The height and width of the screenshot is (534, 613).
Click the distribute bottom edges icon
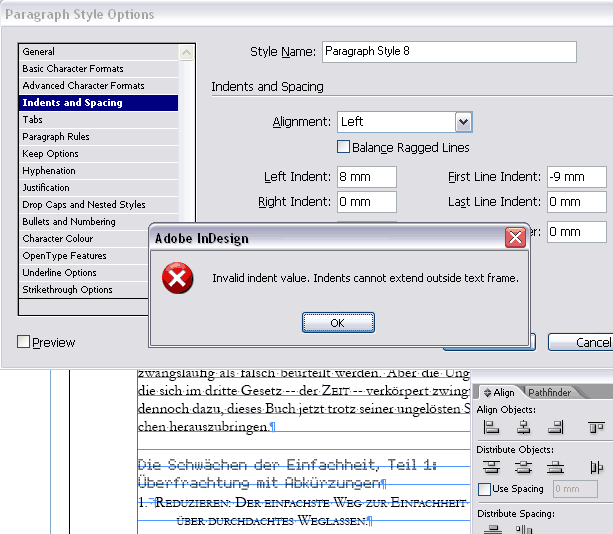coord(556,467)
